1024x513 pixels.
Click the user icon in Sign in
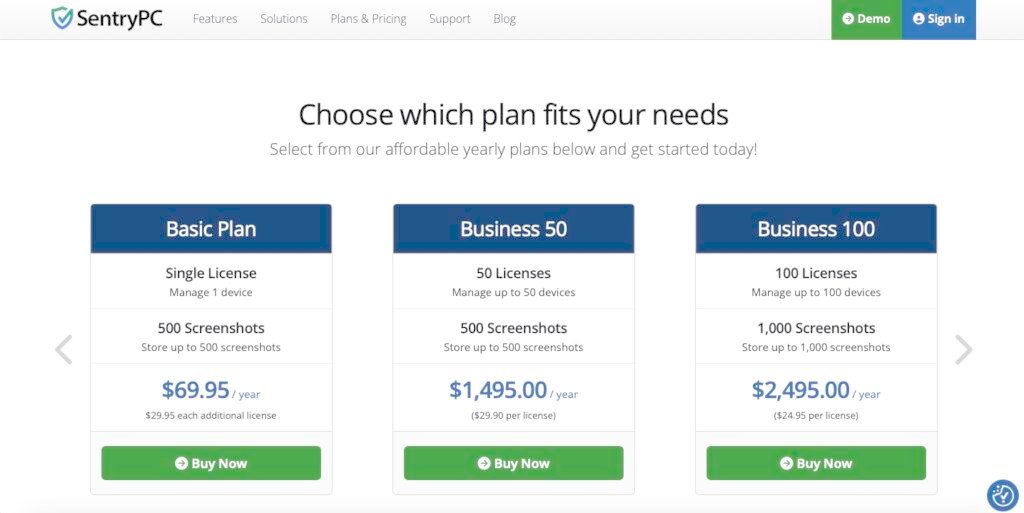[918, 19]
